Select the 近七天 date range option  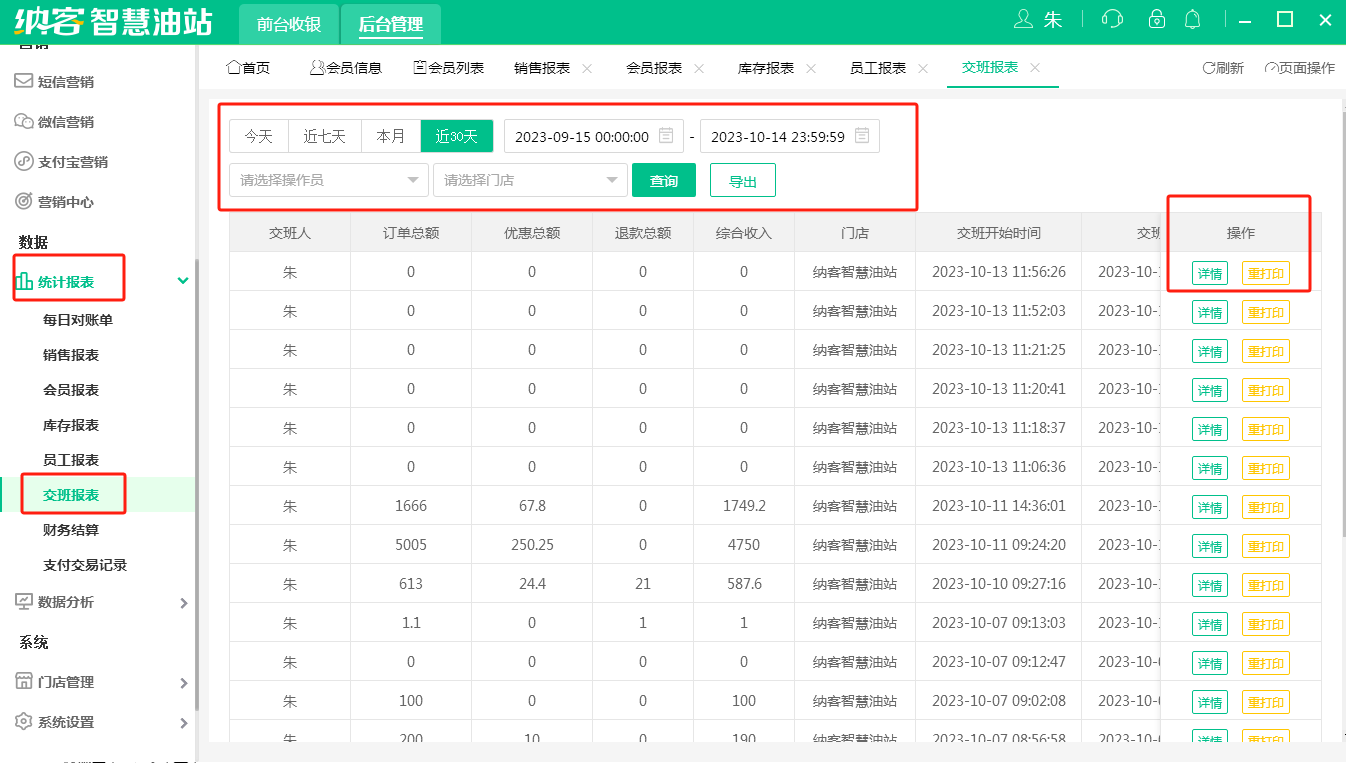[325, 136]
